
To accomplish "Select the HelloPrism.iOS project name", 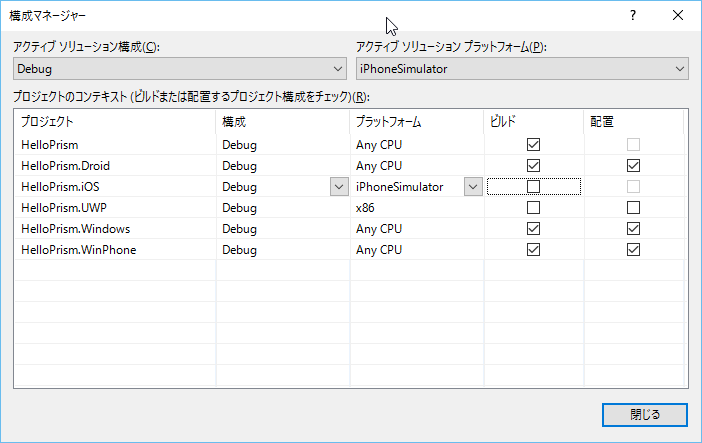I will (x=60, y=187).
